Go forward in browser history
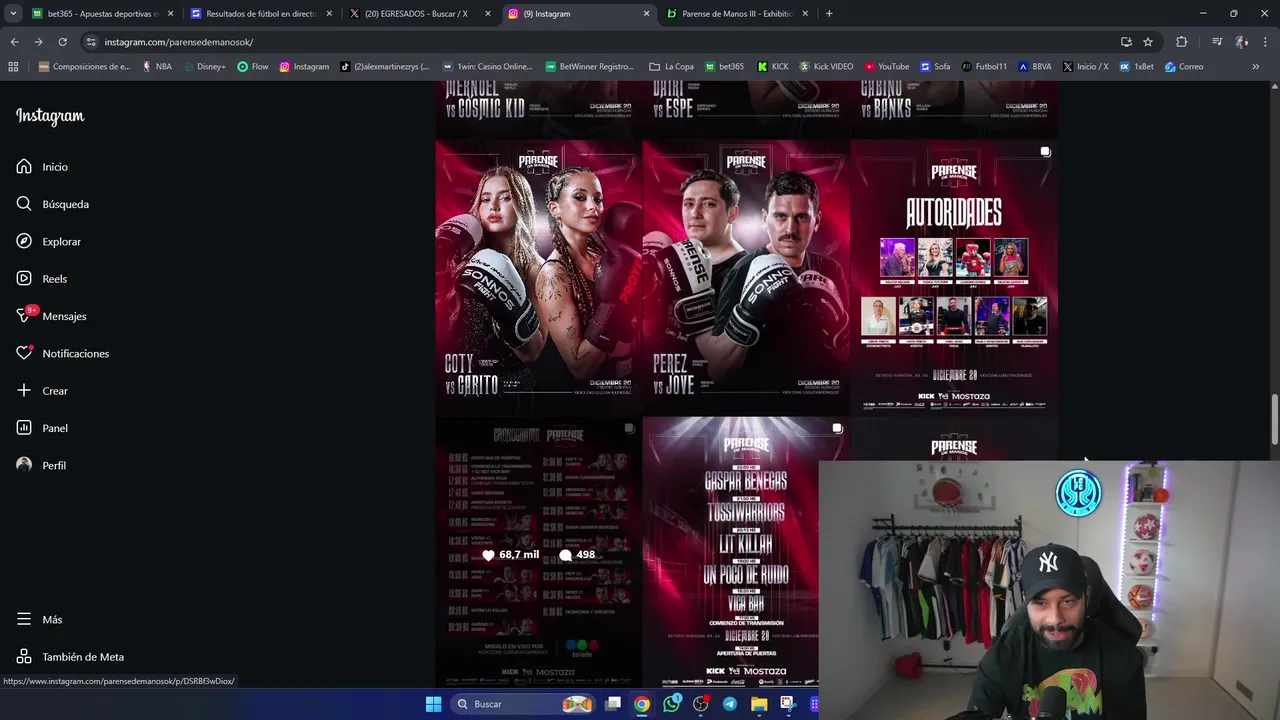Screen dimensions: 1280x720 click(x=38, y=42)
